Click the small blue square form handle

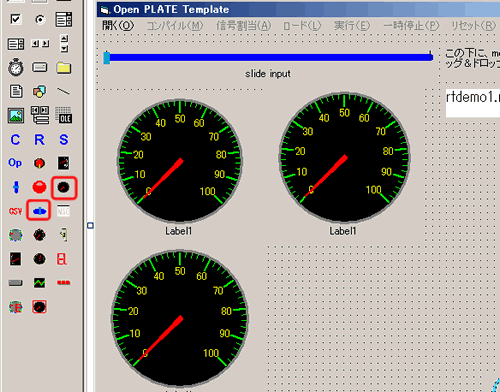90,226
